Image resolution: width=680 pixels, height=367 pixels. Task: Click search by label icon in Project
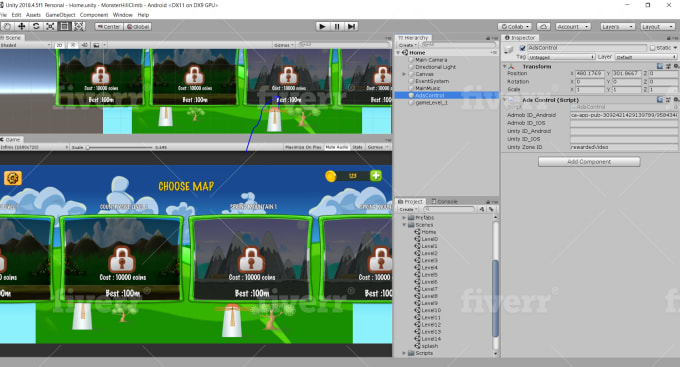(x=491, y=209)
